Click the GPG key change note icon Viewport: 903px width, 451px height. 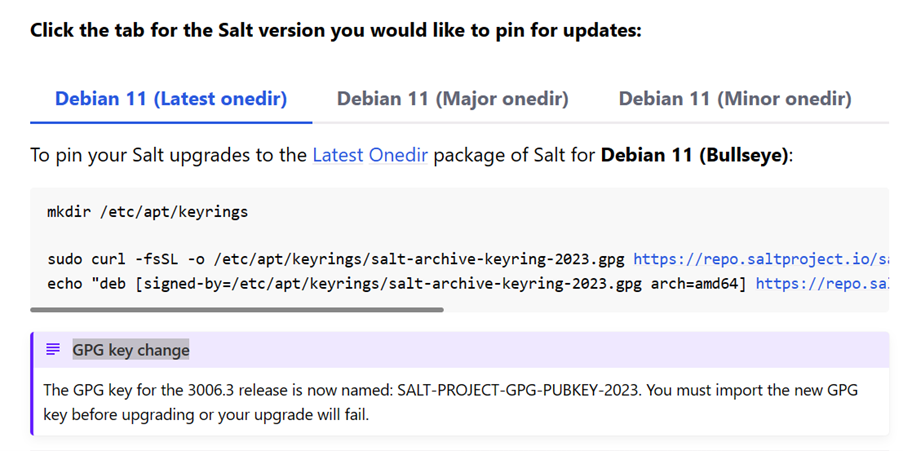pos(53,350)
